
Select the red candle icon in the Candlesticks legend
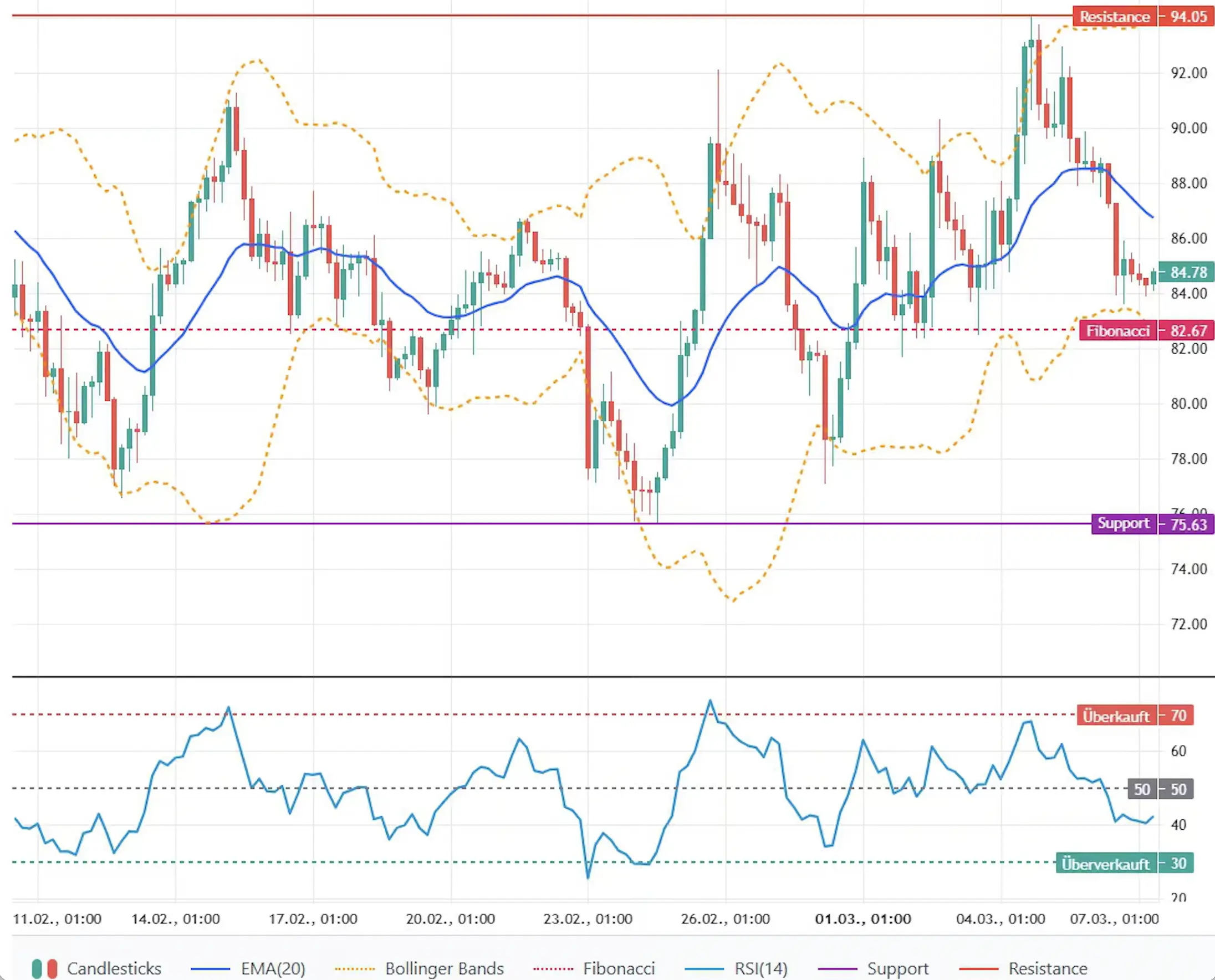[54, 969]
